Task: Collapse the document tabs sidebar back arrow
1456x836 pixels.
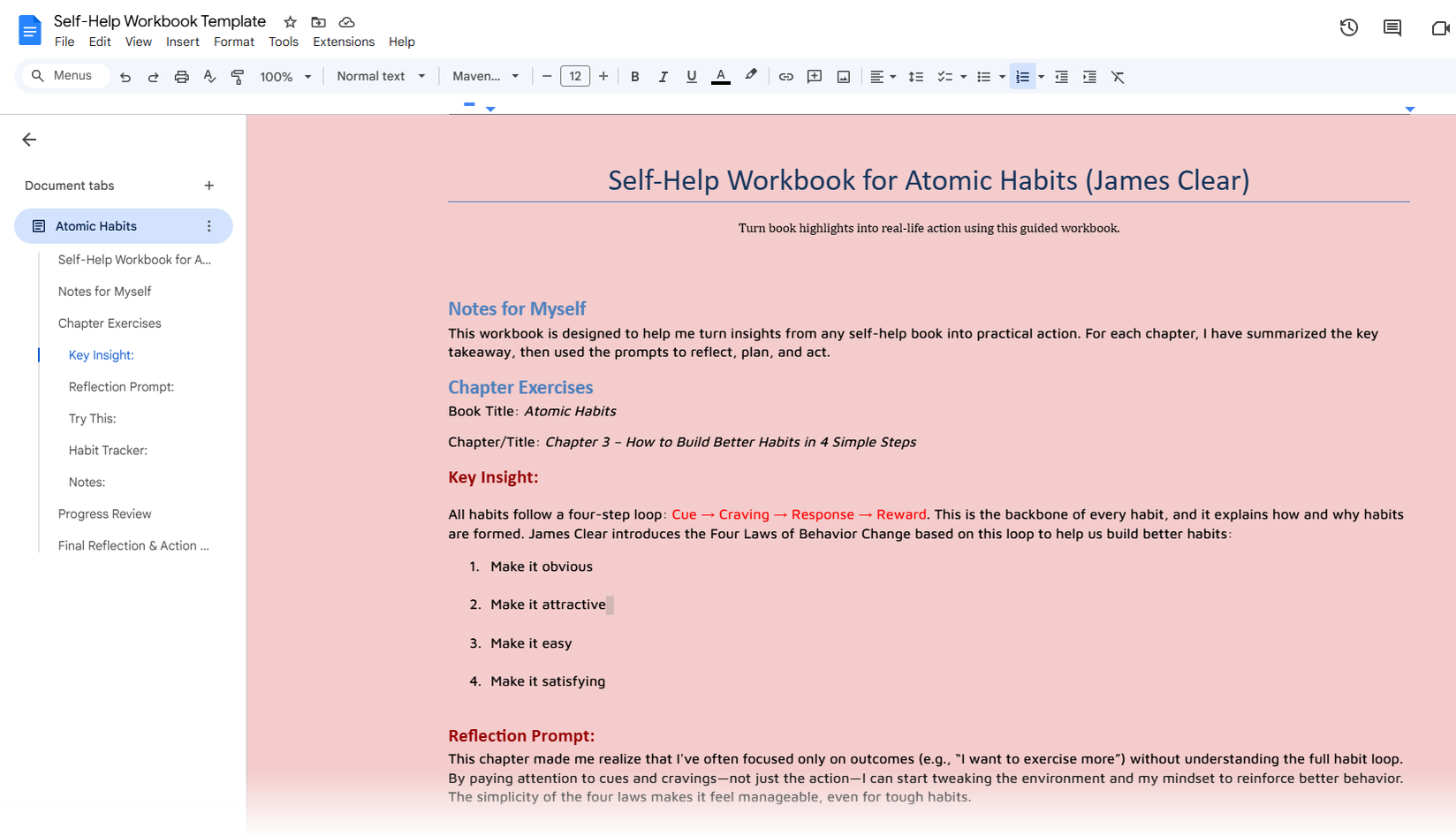Action: pyautogui.click(x=29, y=140)
